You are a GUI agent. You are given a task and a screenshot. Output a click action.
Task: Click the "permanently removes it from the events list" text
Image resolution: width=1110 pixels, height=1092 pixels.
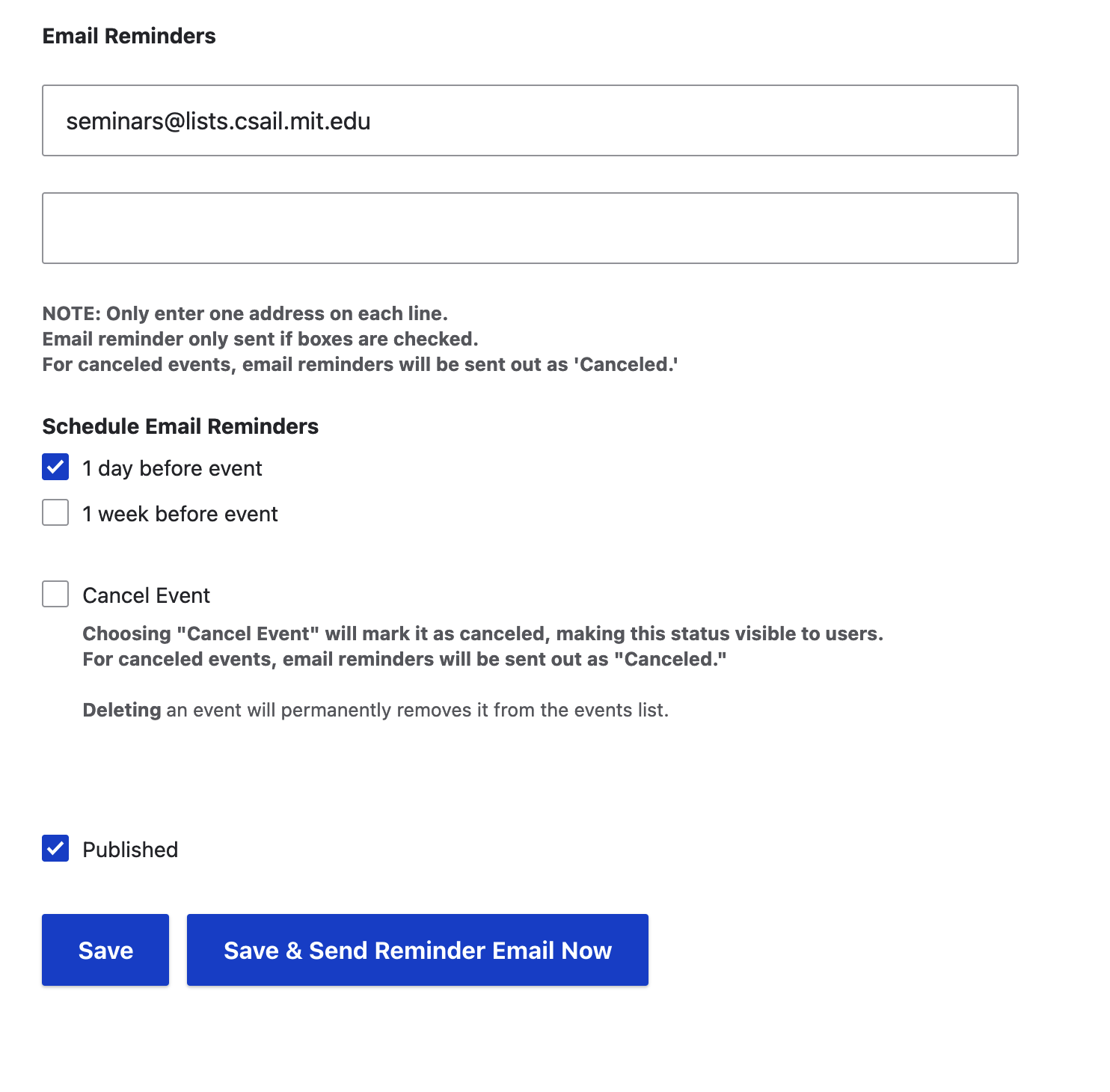tap(474, 710)
